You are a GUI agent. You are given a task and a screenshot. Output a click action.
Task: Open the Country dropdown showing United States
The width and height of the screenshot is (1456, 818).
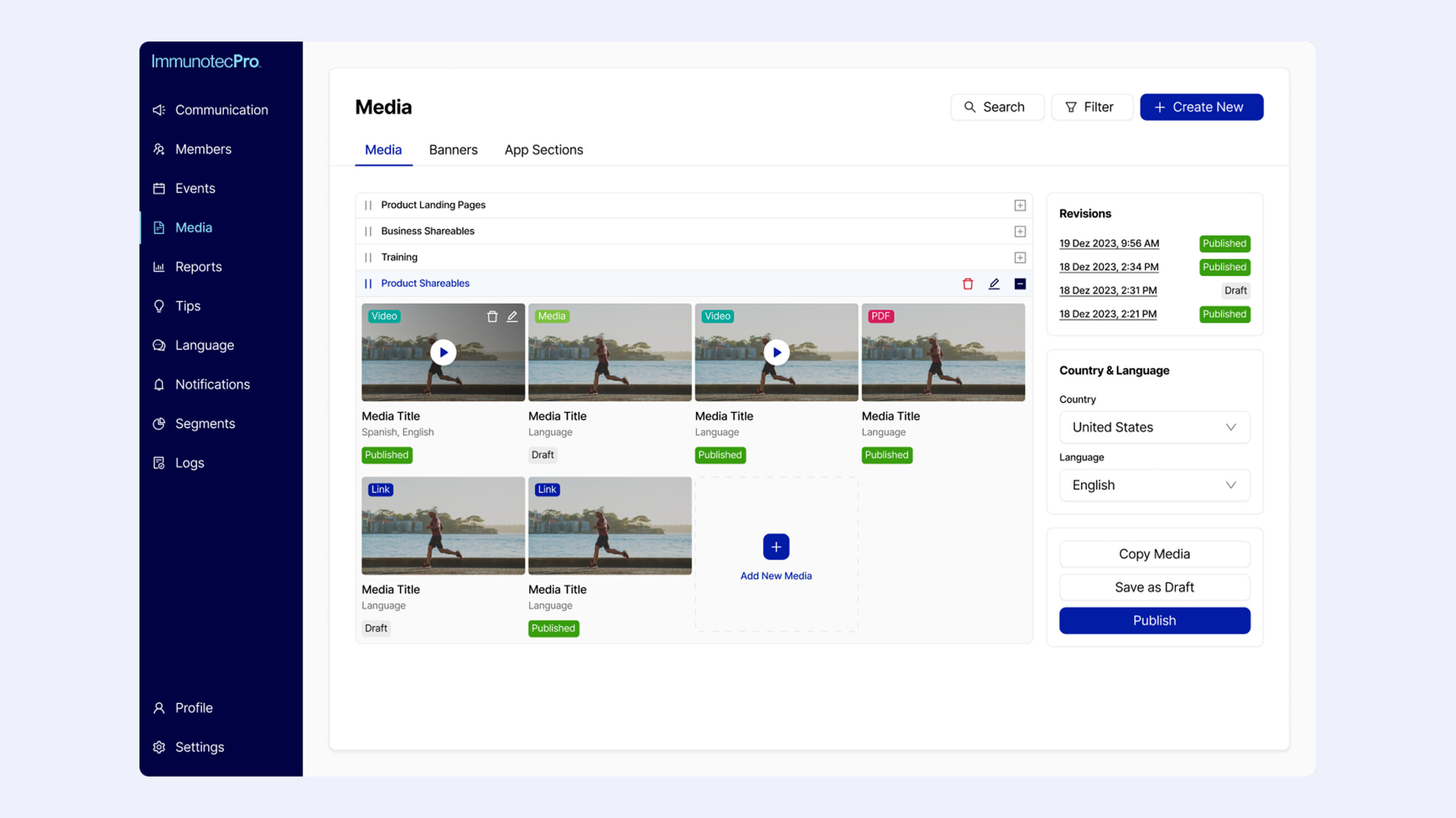[x=1154, y=427]
